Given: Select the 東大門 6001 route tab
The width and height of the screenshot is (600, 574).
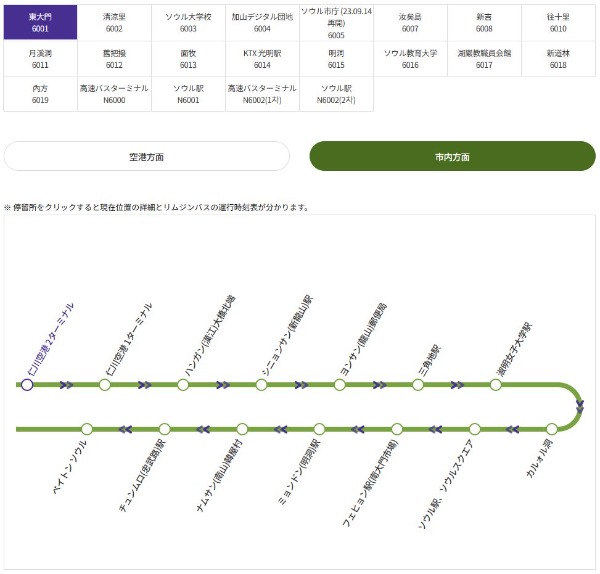Looking at the screenshot, I should (40, 23).
